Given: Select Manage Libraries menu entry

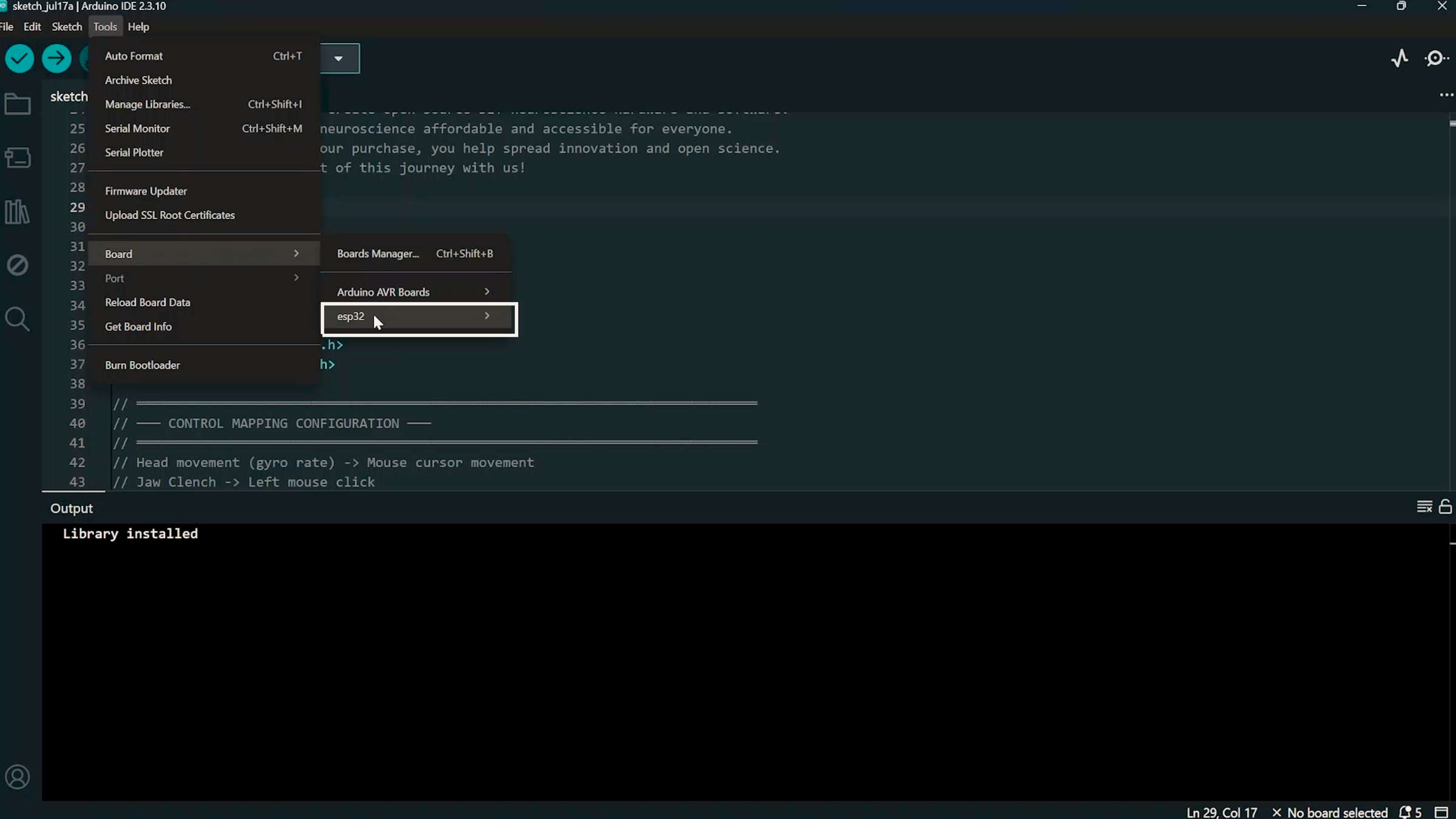Looking at the screenshot, I should 204,104.
